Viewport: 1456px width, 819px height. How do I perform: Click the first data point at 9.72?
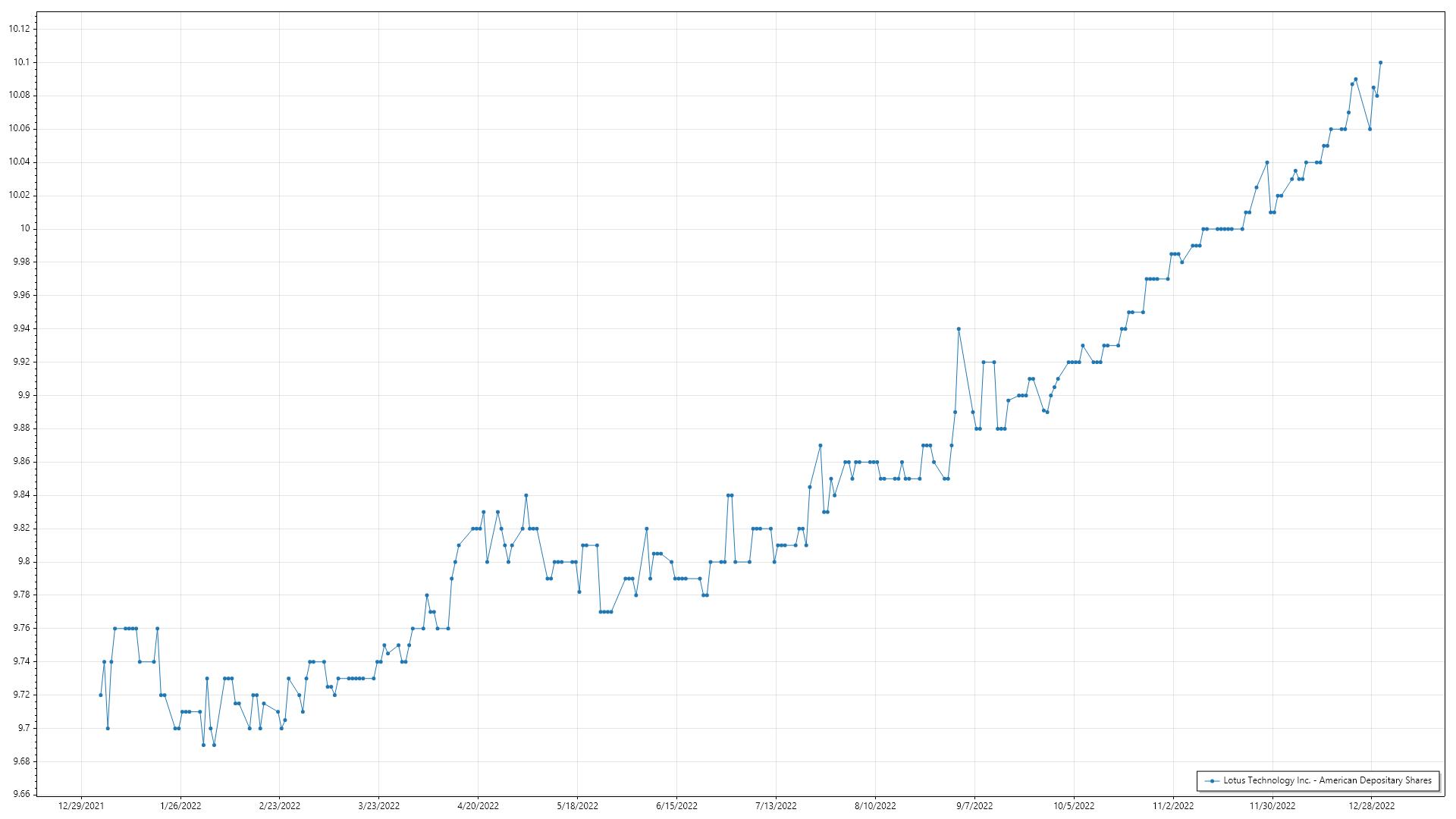(x=100, y=695)
